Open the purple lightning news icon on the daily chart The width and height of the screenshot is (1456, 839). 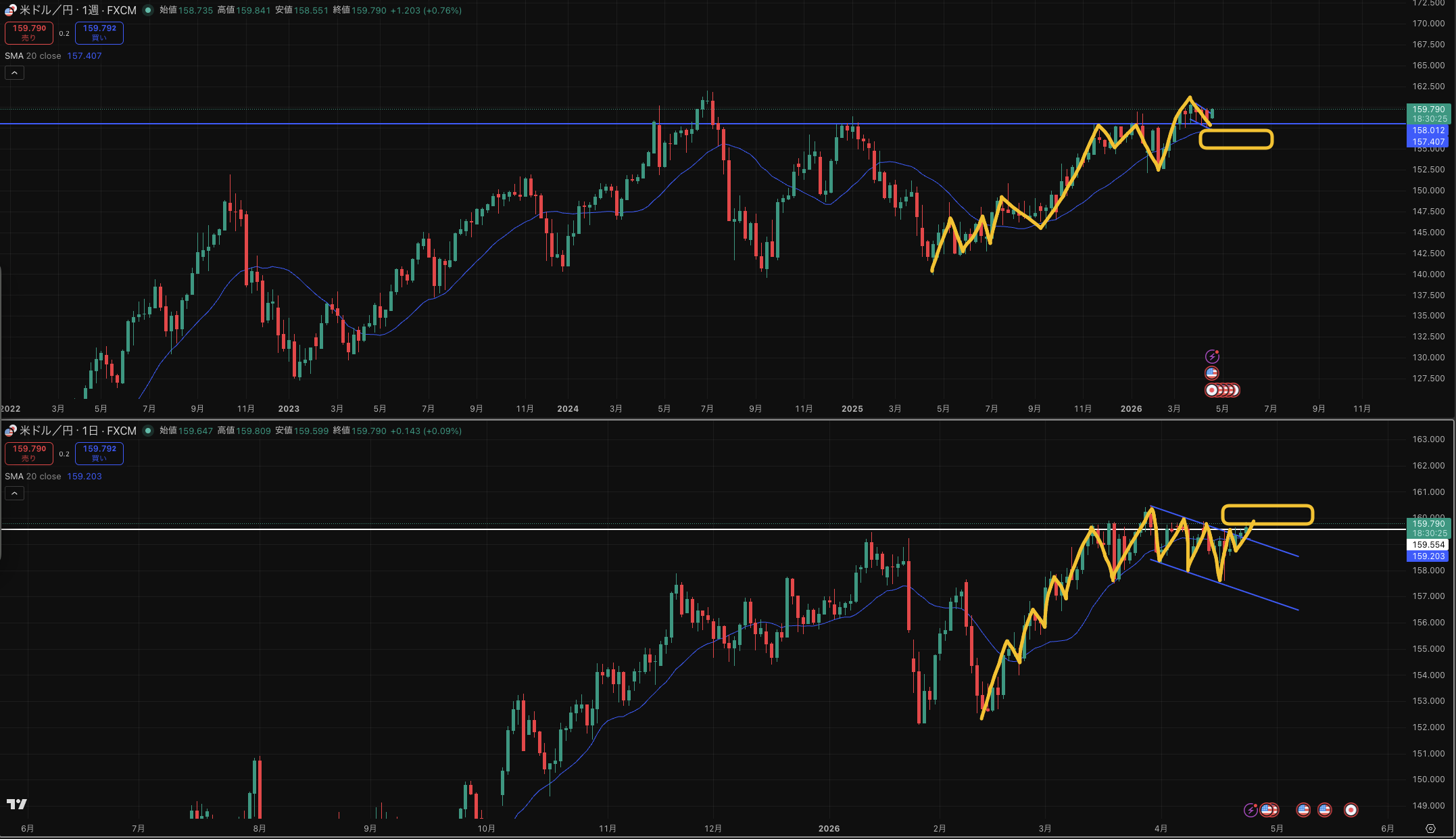pyautogui.click(x=1251, y=810)
